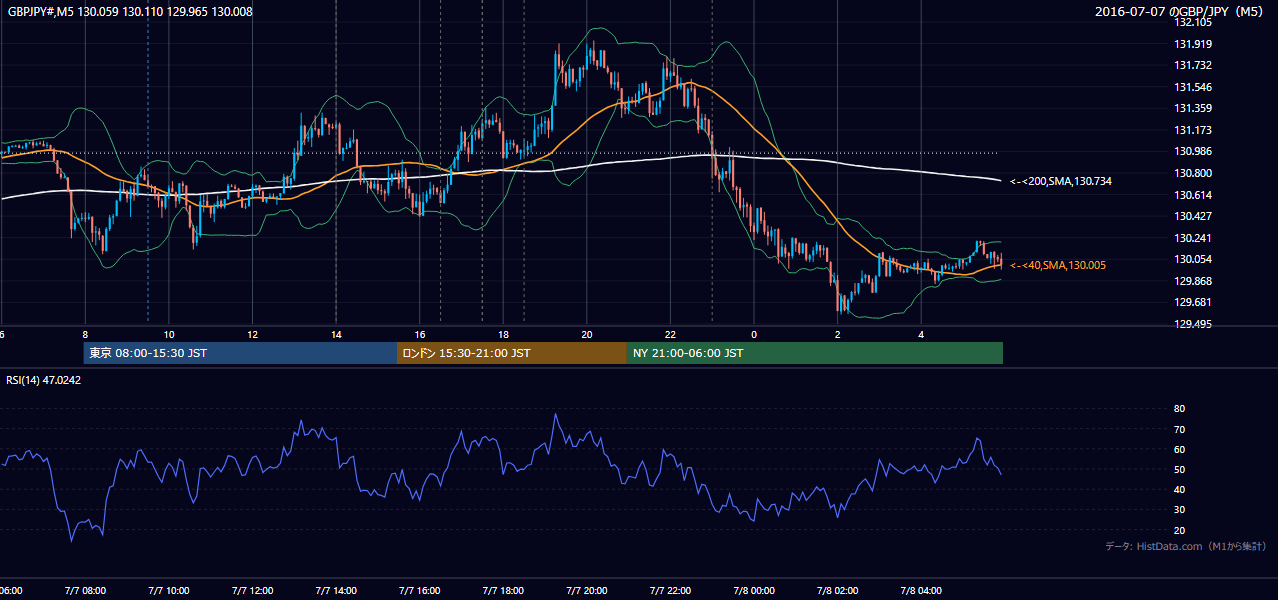1278x600 pixels.
Task: Click bottom time label 7/7 16:00
Action: [420, 591]
